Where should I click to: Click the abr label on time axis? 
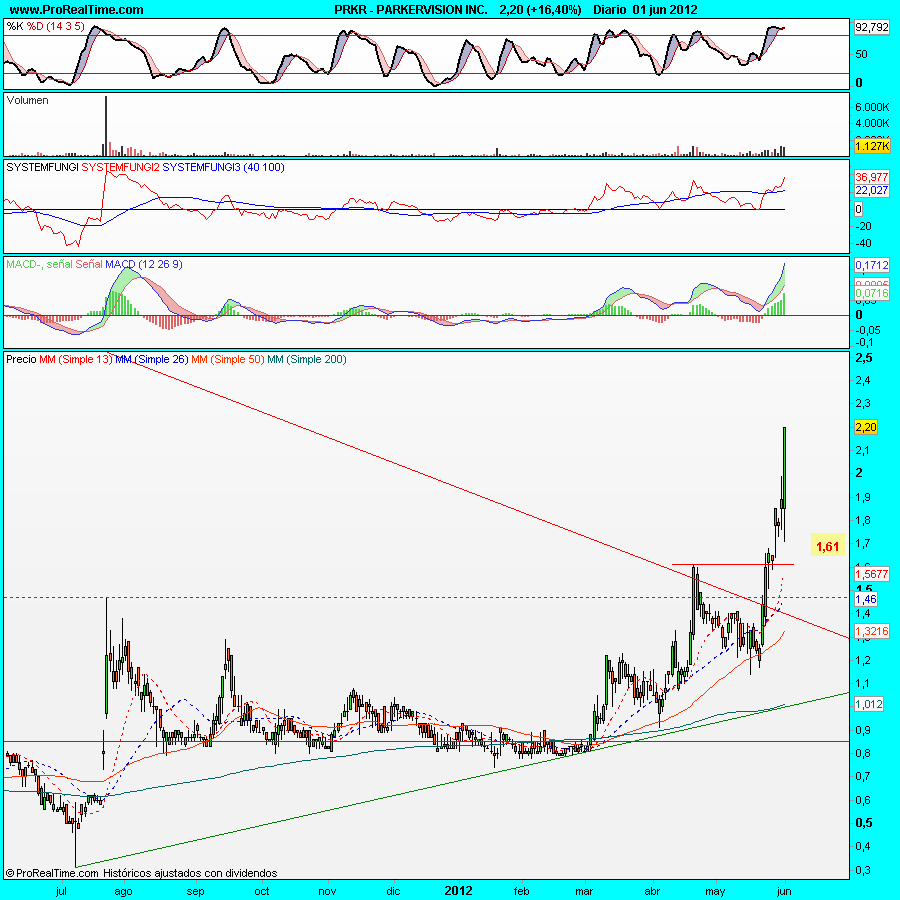[652, 891]
